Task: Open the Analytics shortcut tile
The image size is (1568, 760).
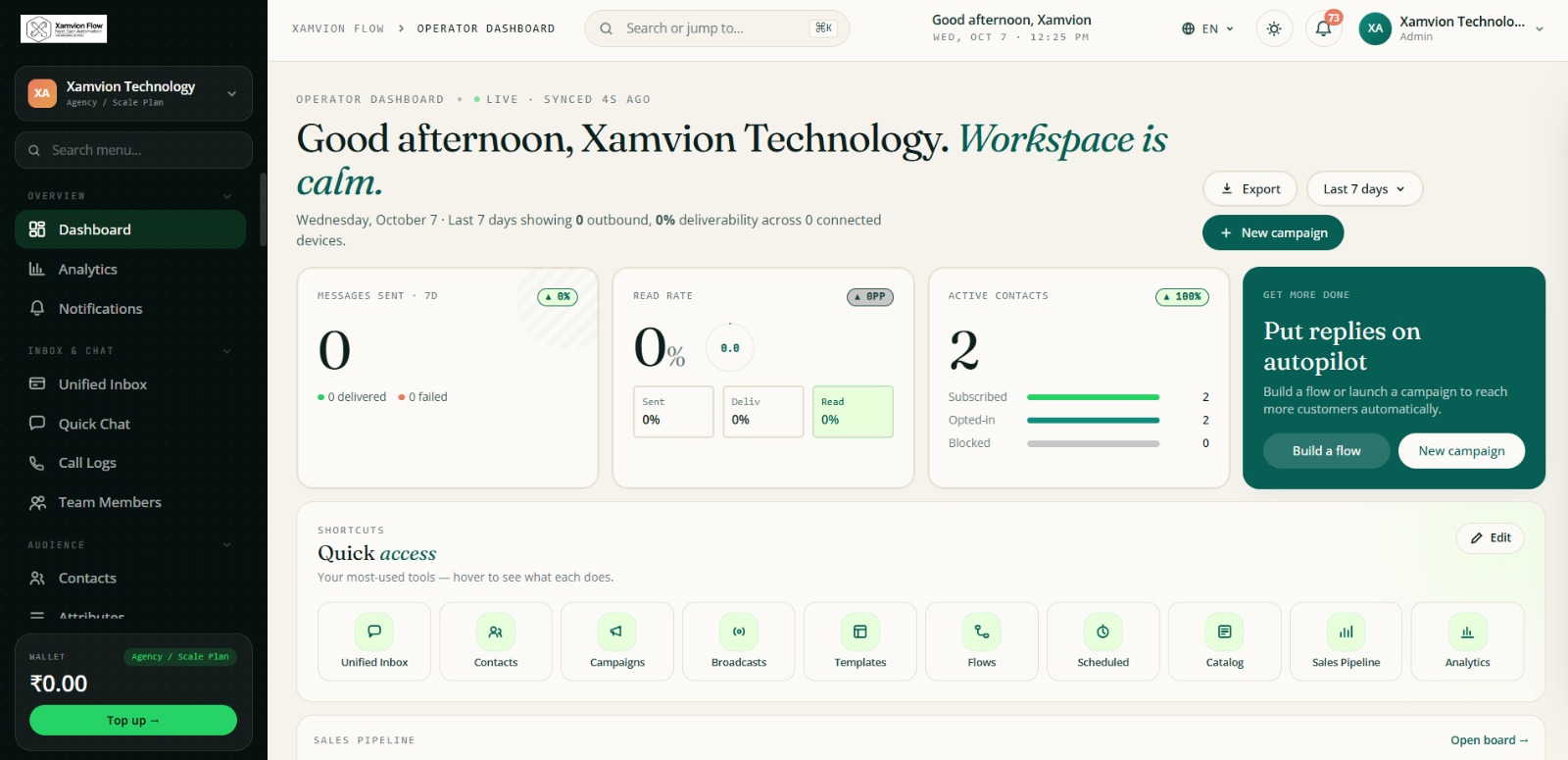Action: pyautogui.click(x=1468, y=641)
